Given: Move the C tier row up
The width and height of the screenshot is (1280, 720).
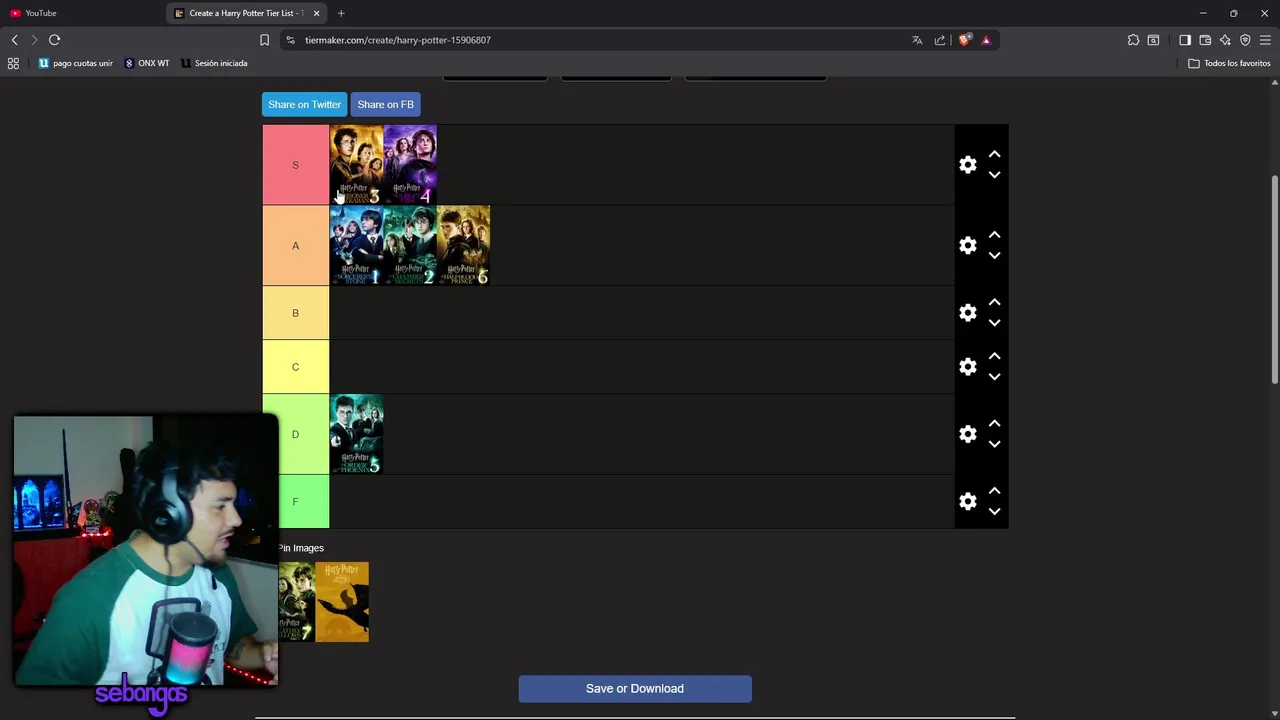Looking at the screenshot, I should pyautogui.click(x=994, y=357).
